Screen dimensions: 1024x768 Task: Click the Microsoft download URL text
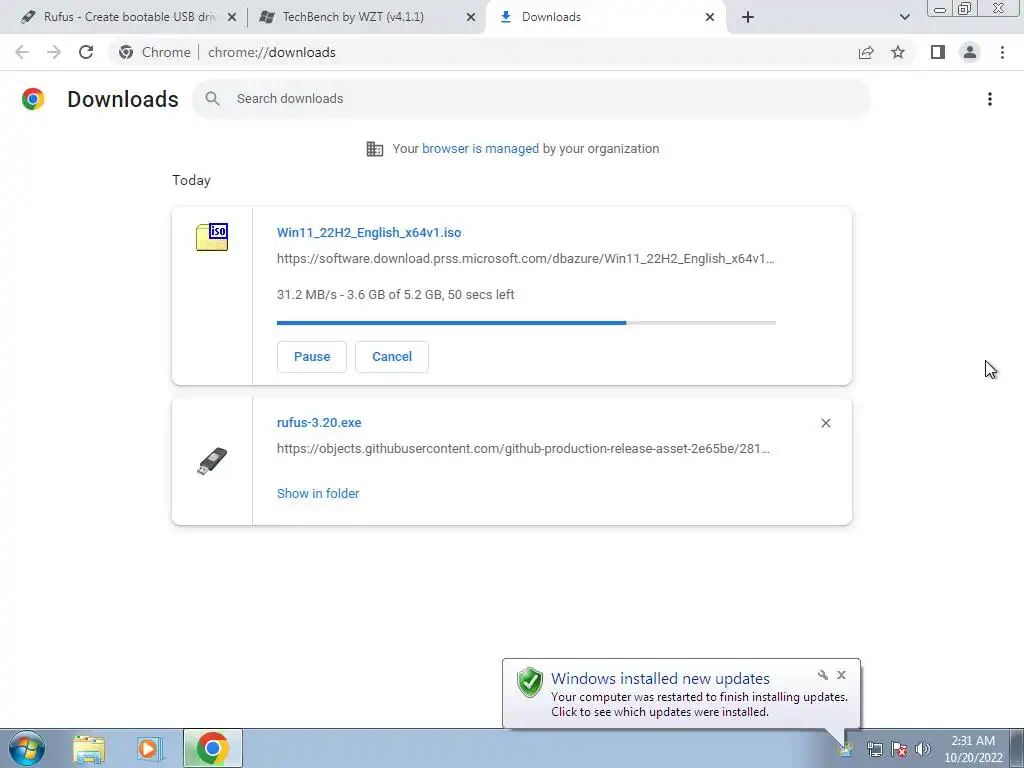526,259
